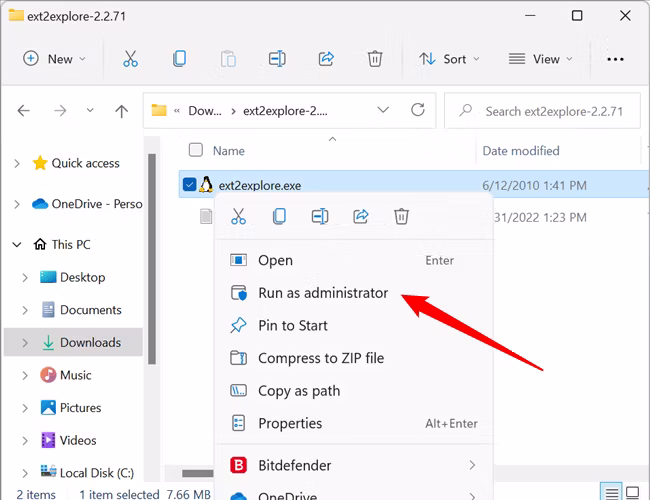Click the navigation pane vertical scrollbar
Image resolution: width=650 pixels, height=500 pixels.
pyautogui.click(x=152, y=259)
